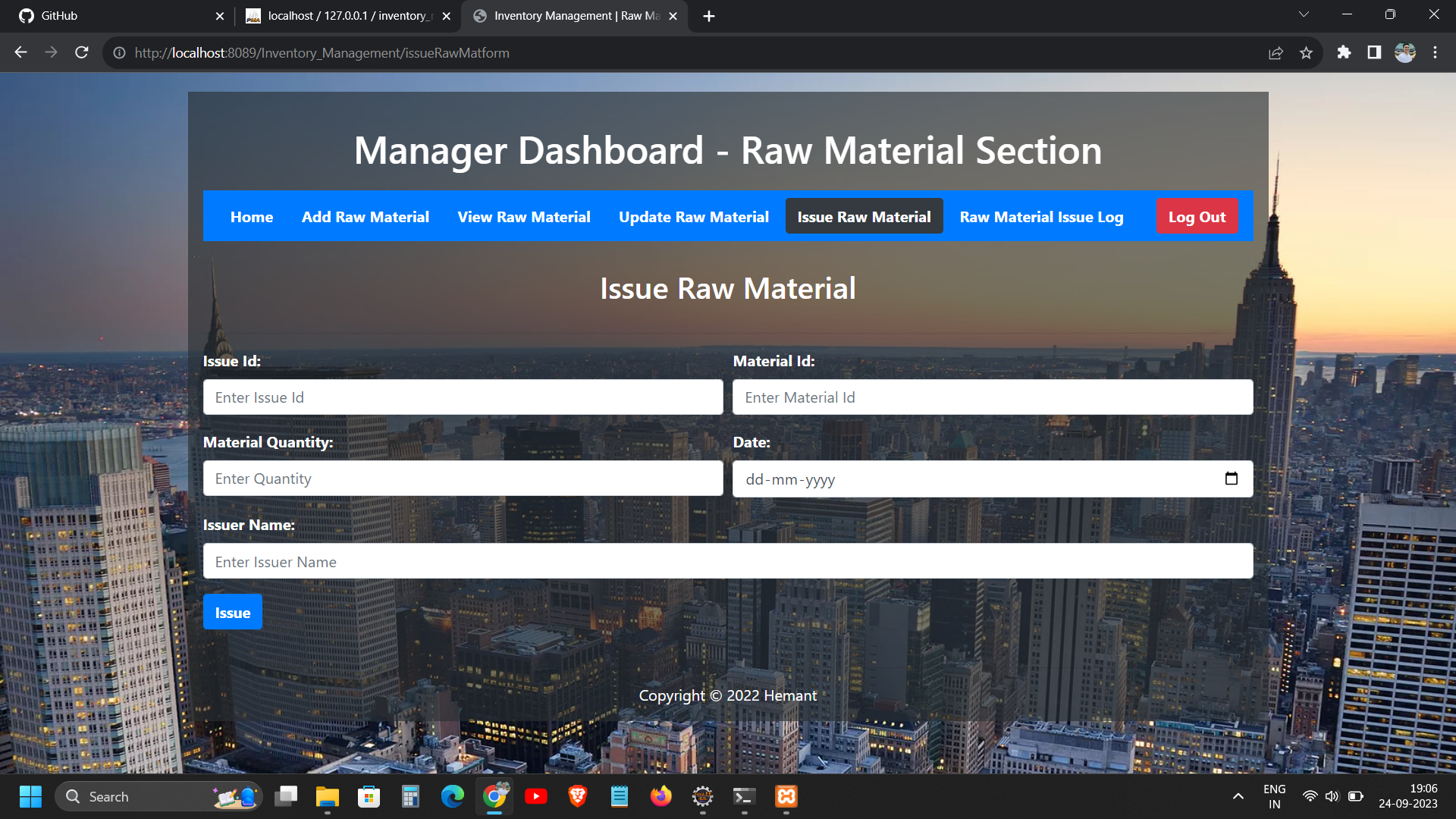The image size is (1456, 819).
Task: Open Wi-Fi network settings in tray
Action: point(1310,796)
